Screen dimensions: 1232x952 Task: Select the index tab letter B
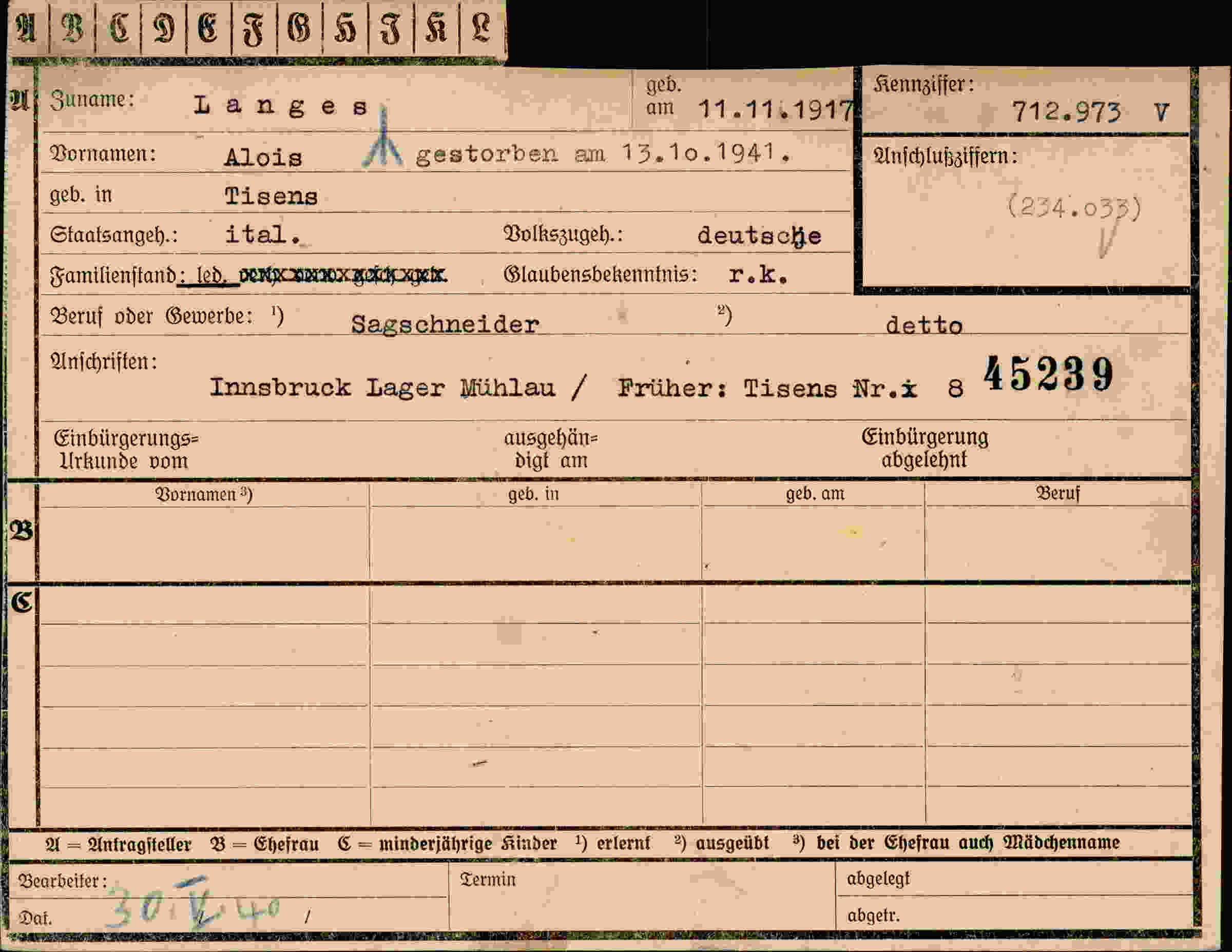73,29
